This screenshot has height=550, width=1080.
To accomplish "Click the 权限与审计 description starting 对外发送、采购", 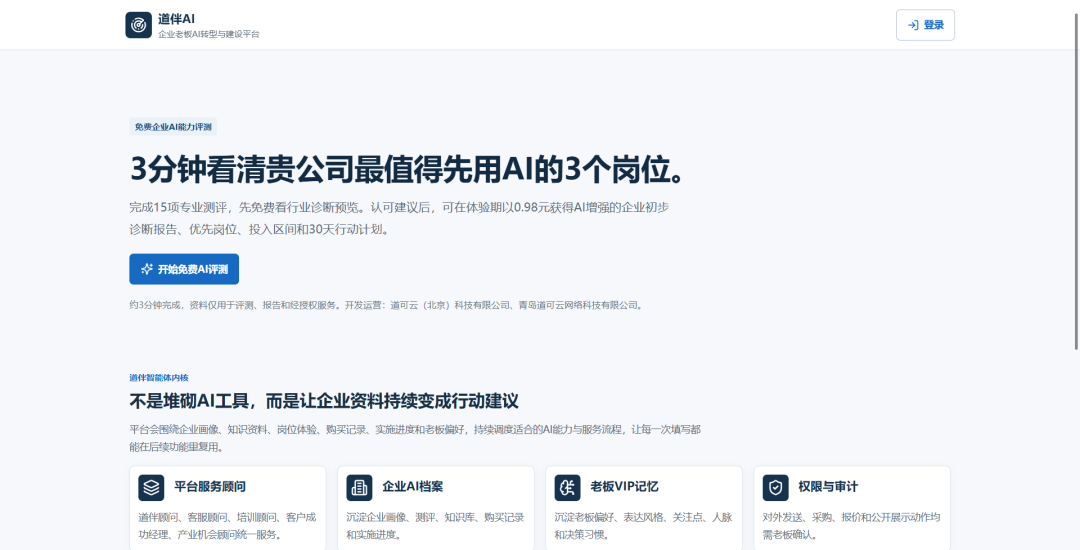I will pos(851,525).
